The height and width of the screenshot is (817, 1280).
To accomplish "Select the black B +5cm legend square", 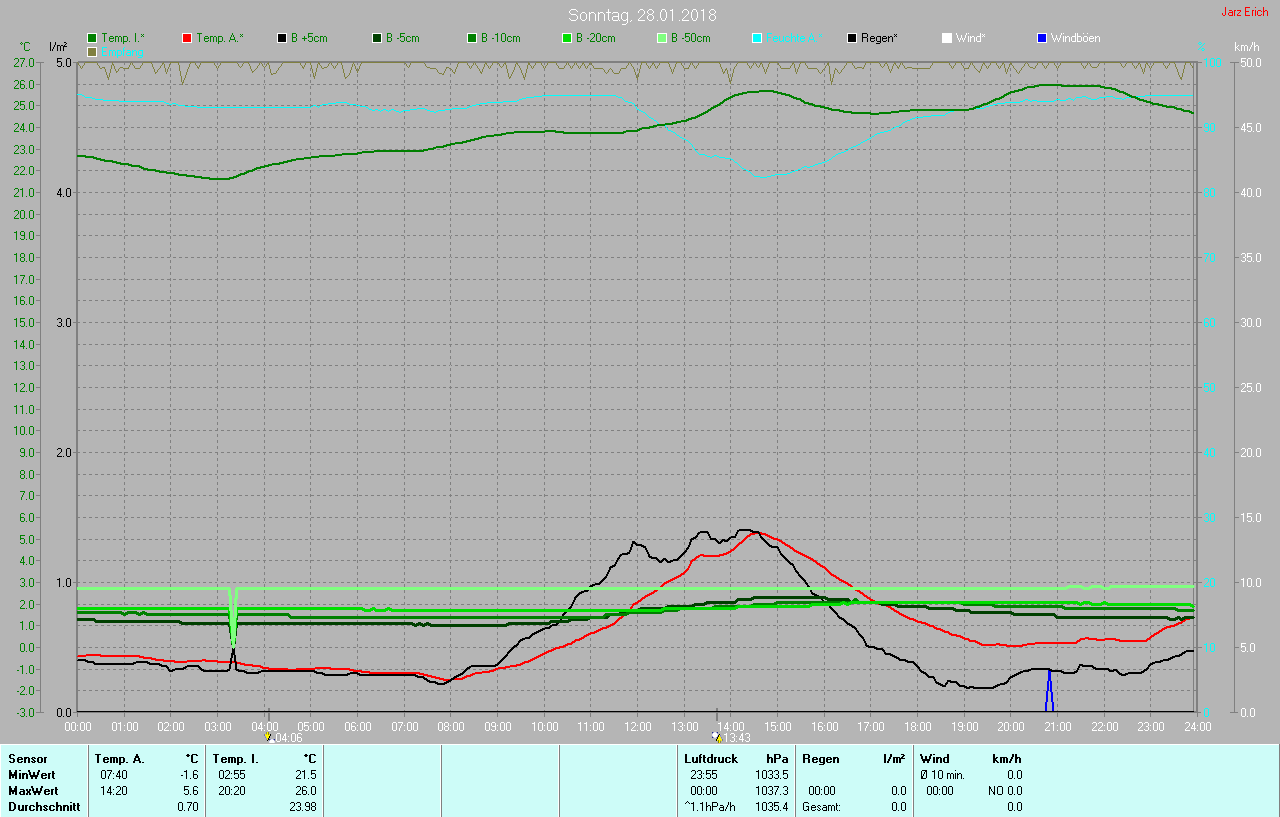I will [x=282, y=38].
